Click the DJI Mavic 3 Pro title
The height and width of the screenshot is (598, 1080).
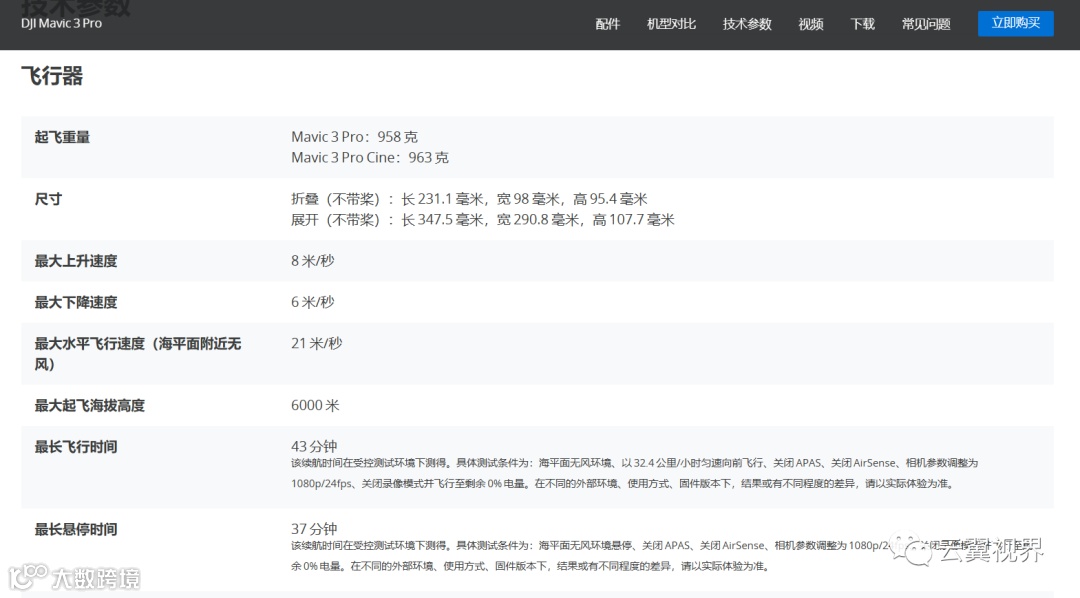[61, 23]
